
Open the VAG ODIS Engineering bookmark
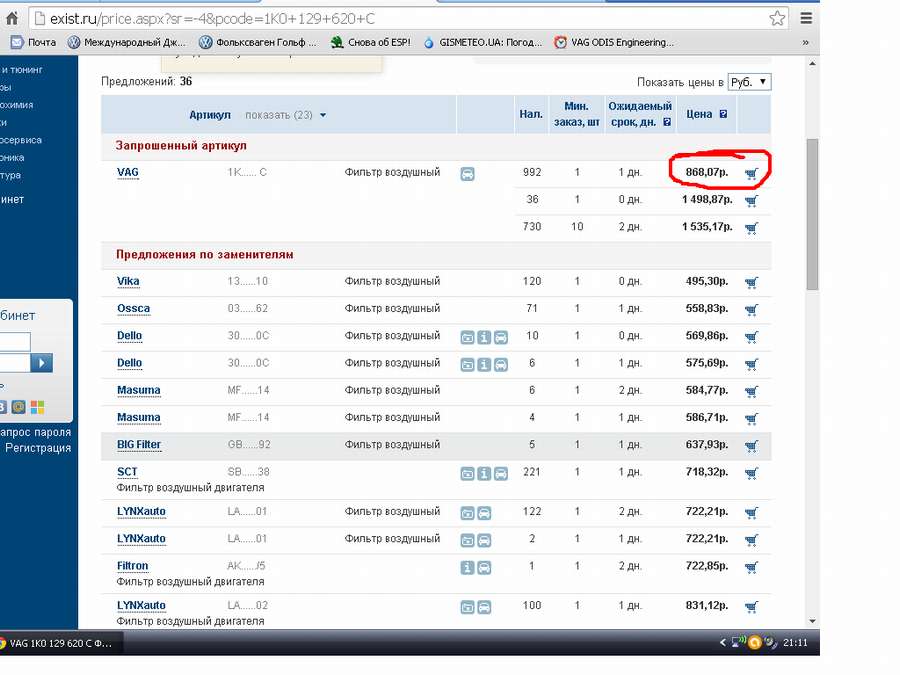coord(614,42)
